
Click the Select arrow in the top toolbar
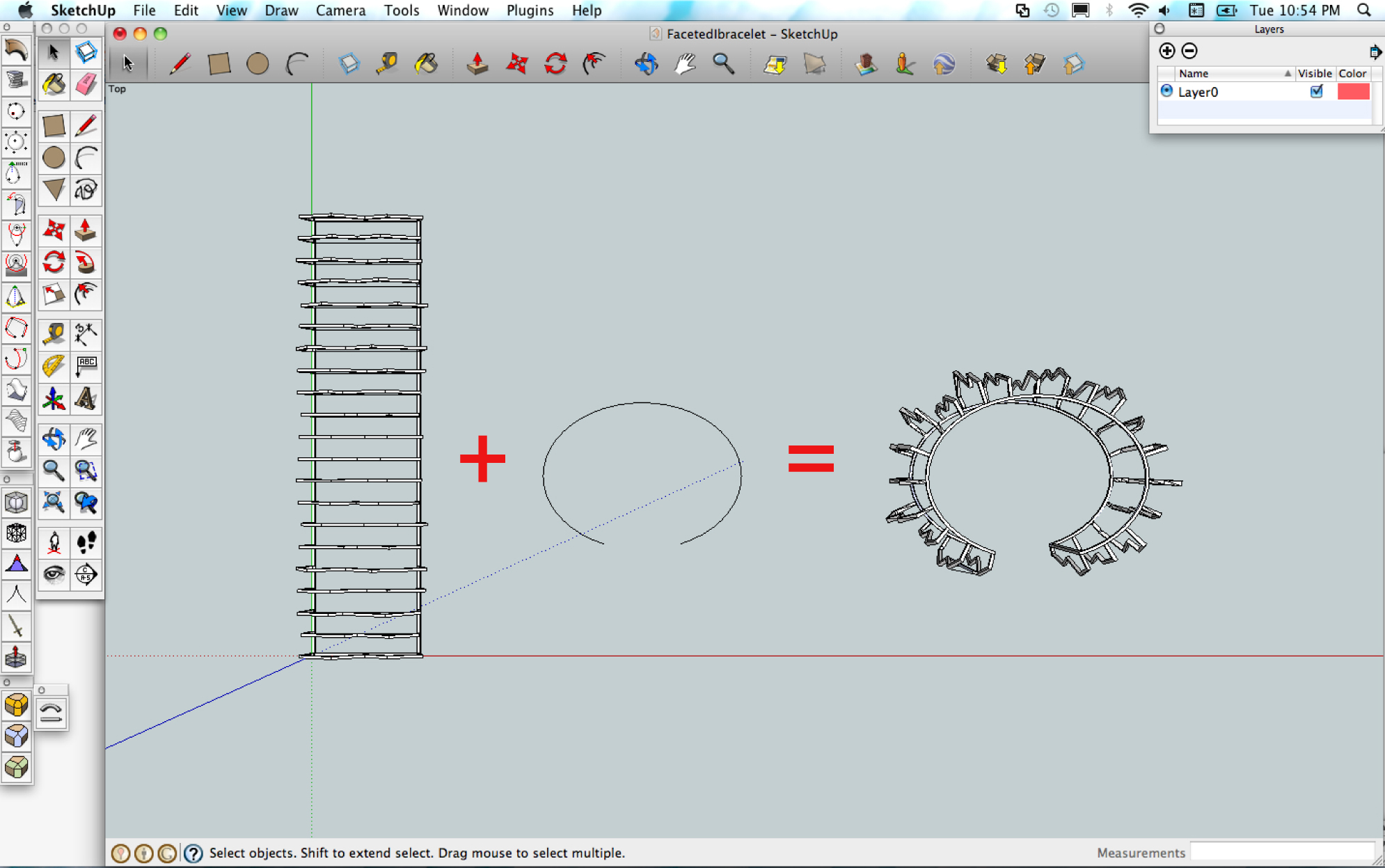127,64
